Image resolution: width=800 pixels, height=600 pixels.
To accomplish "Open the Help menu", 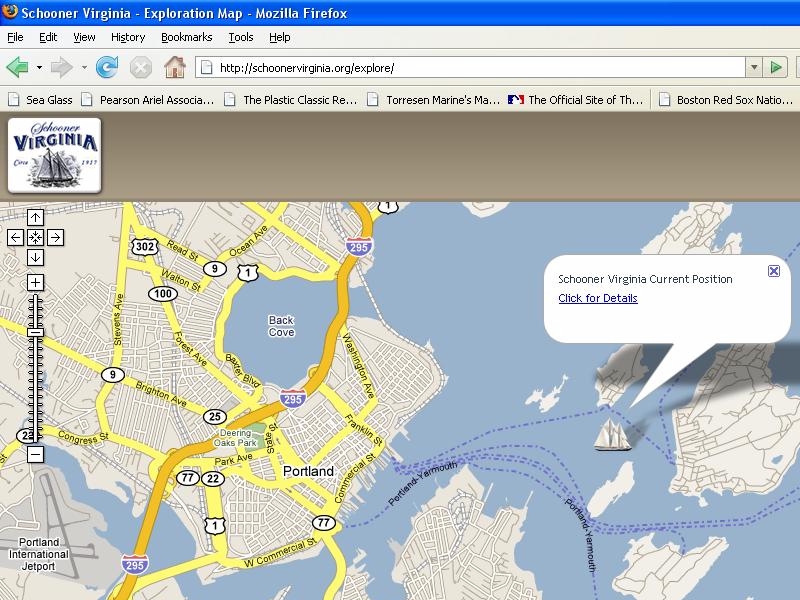I will [280, 37].
